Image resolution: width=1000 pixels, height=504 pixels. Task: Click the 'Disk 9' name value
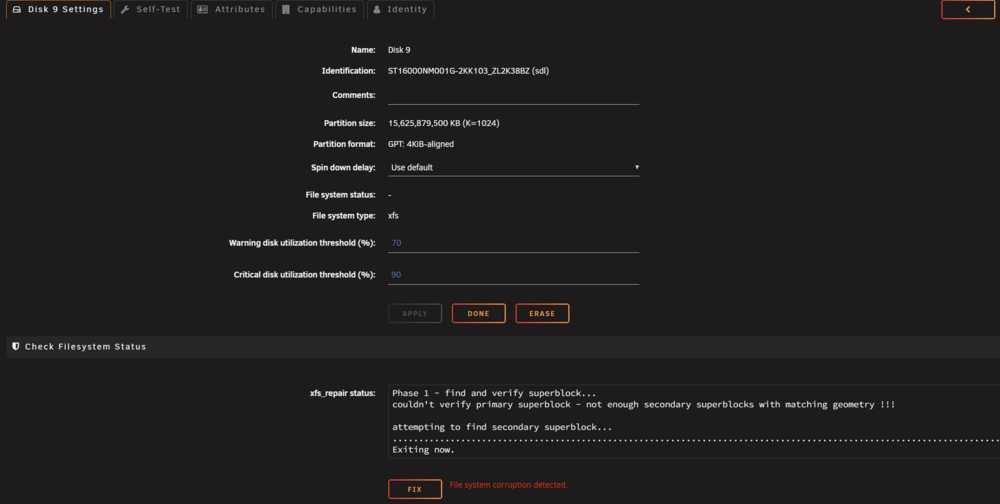click(x=399, y=50)
